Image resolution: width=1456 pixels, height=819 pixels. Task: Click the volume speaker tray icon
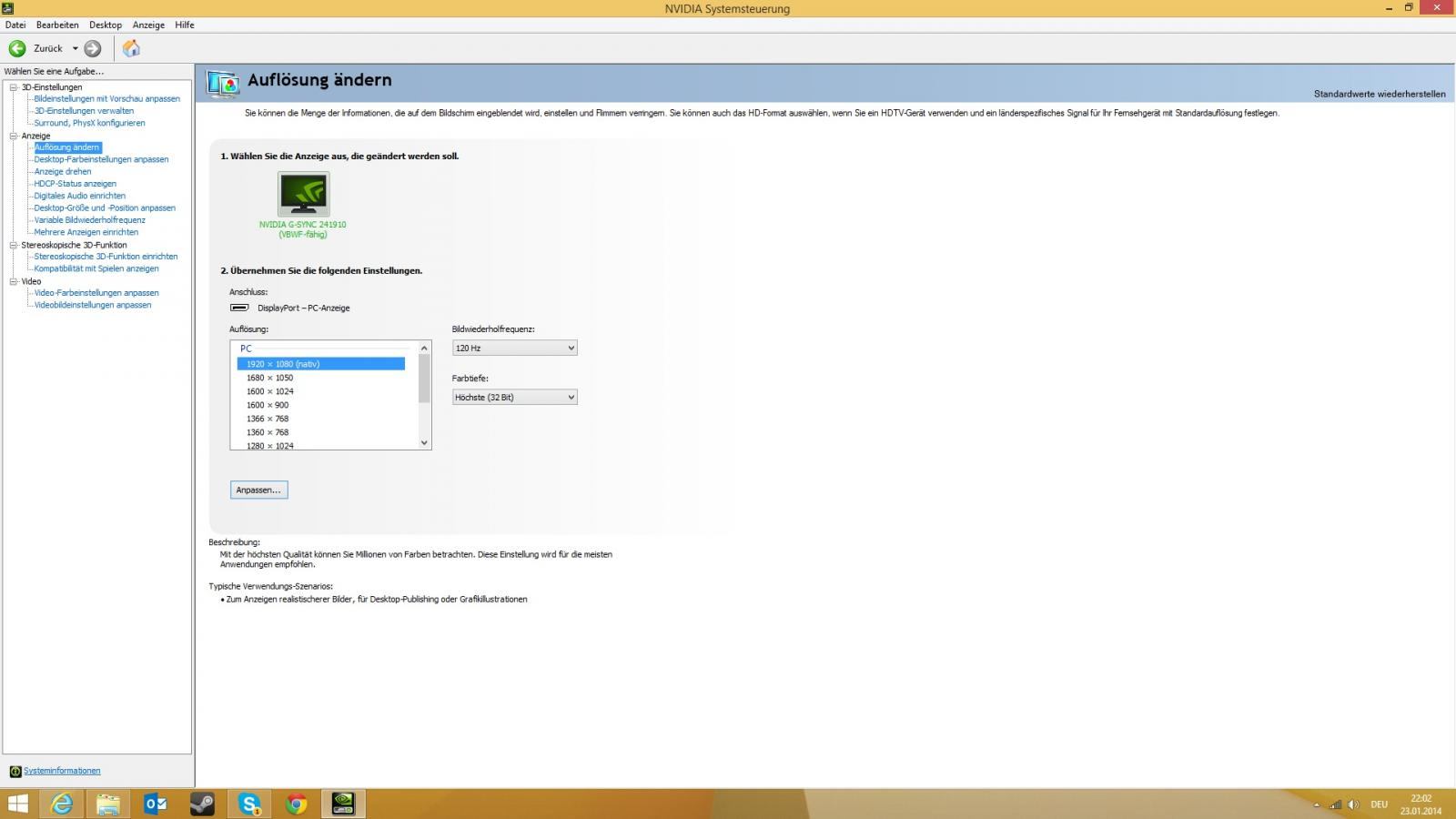[x=1353, y=804]
